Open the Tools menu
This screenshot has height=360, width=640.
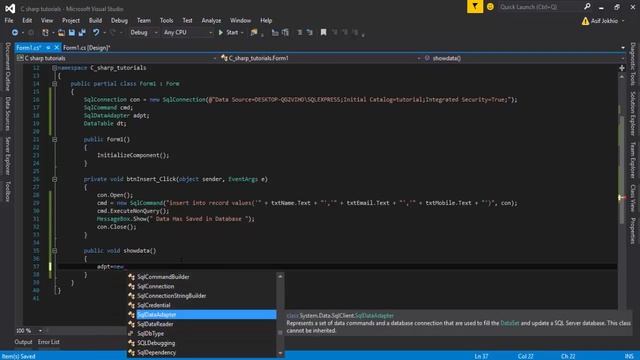[167, 20]
